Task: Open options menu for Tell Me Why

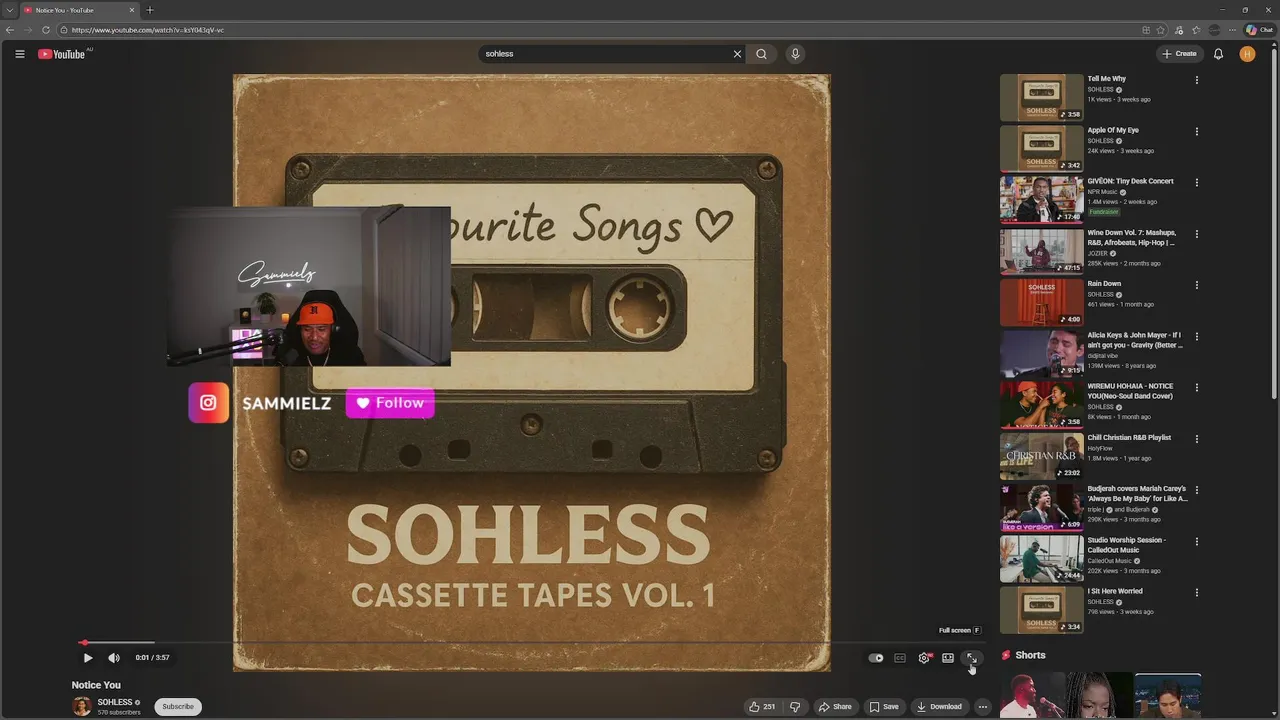Action: [x=1196, y=80]
